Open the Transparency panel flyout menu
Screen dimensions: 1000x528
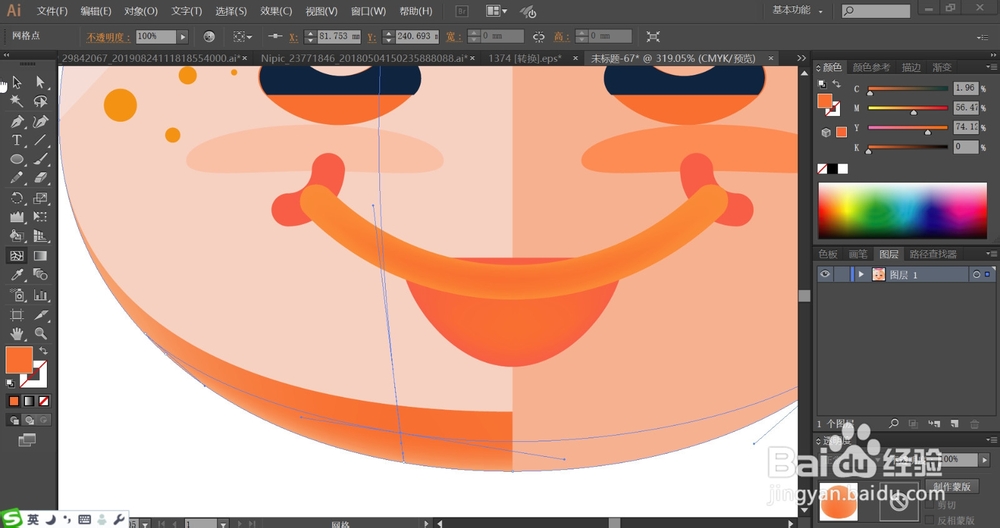pos(991,440)
